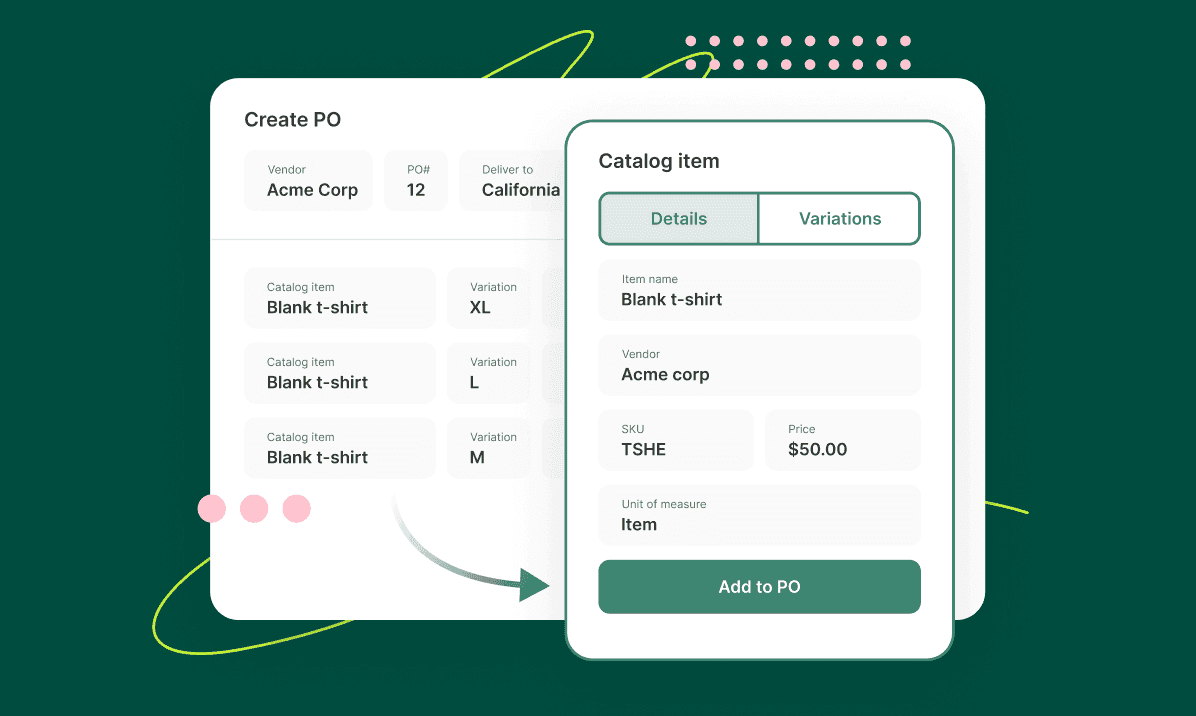
Task: Click the Item name field showing Blank t-shirt
Action: pos(759,290)
